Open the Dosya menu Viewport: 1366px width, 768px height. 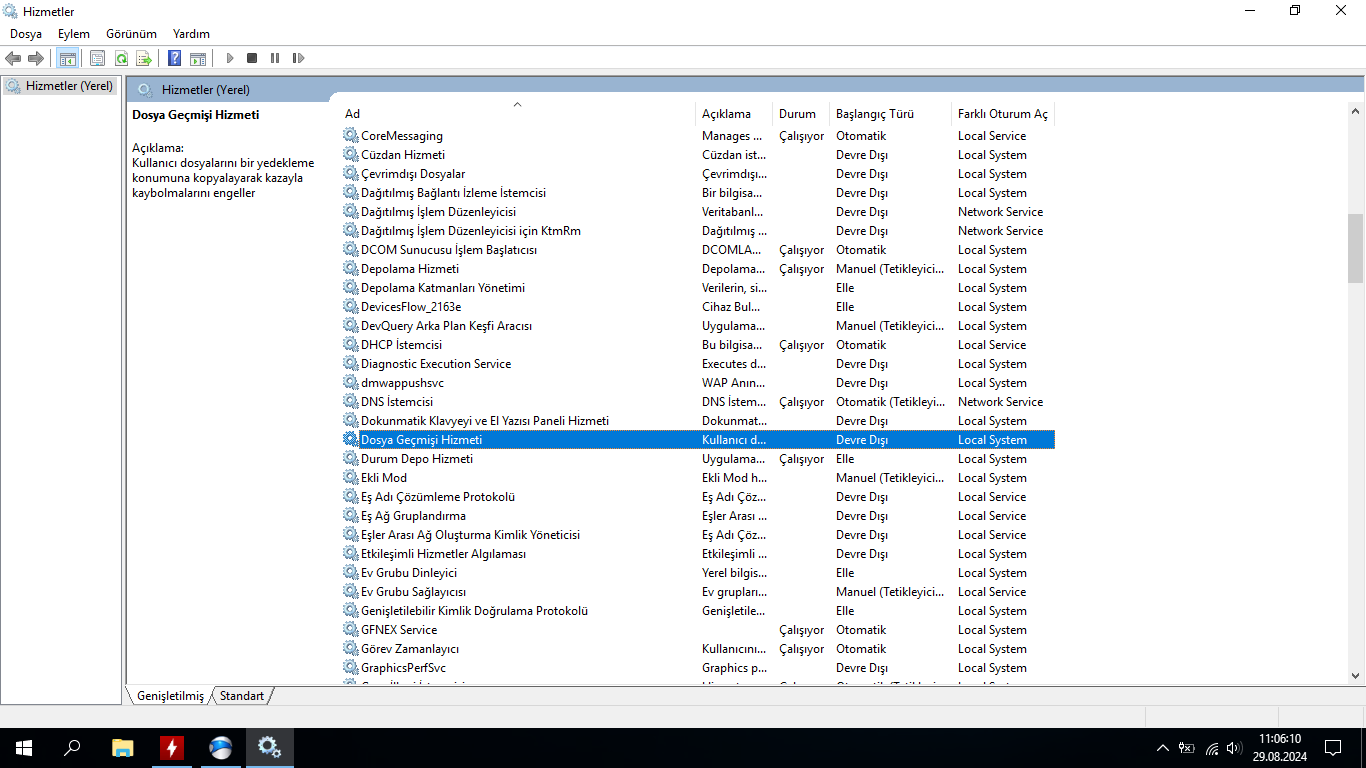[x=26, y=34]
